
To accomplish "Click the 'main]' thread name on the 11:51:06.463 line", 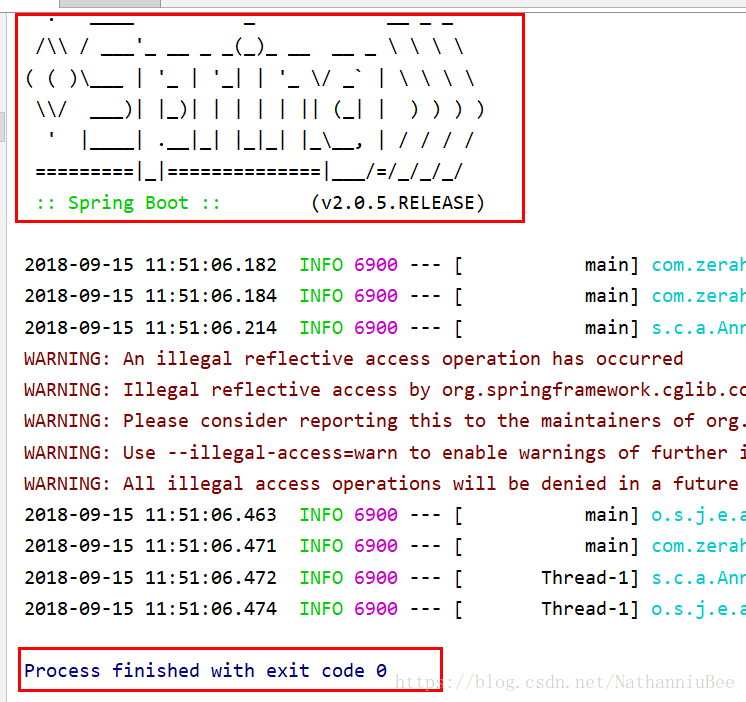I will 612,516.
